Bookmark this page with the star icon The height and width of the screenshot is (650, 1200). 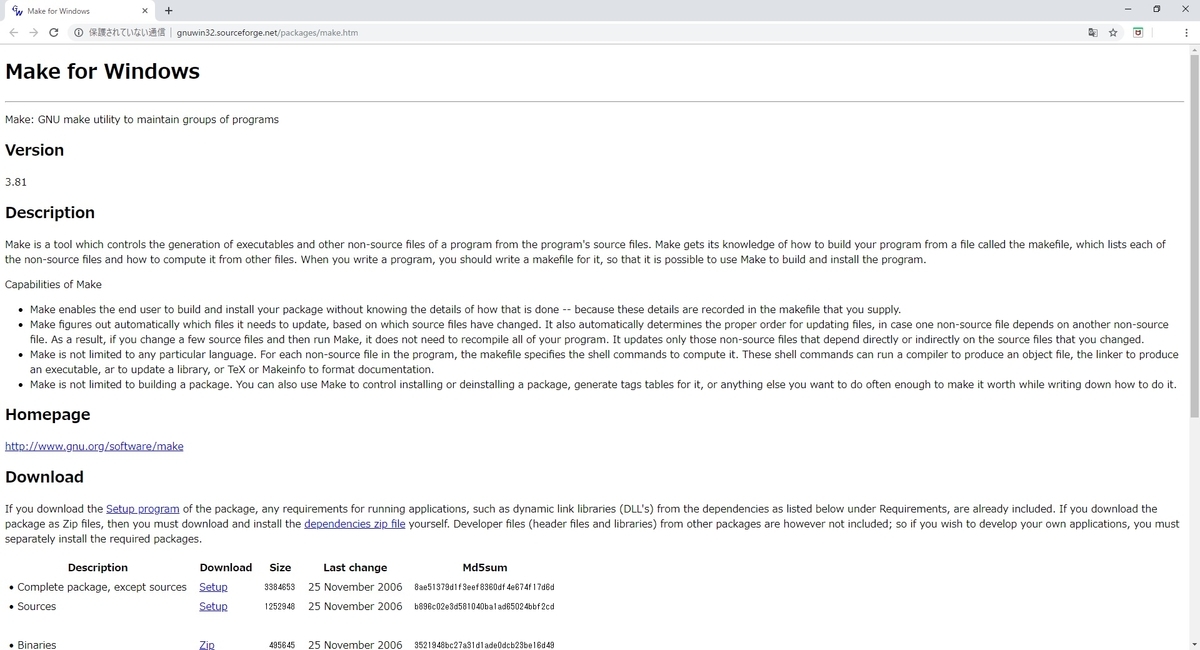(1113, 32)
